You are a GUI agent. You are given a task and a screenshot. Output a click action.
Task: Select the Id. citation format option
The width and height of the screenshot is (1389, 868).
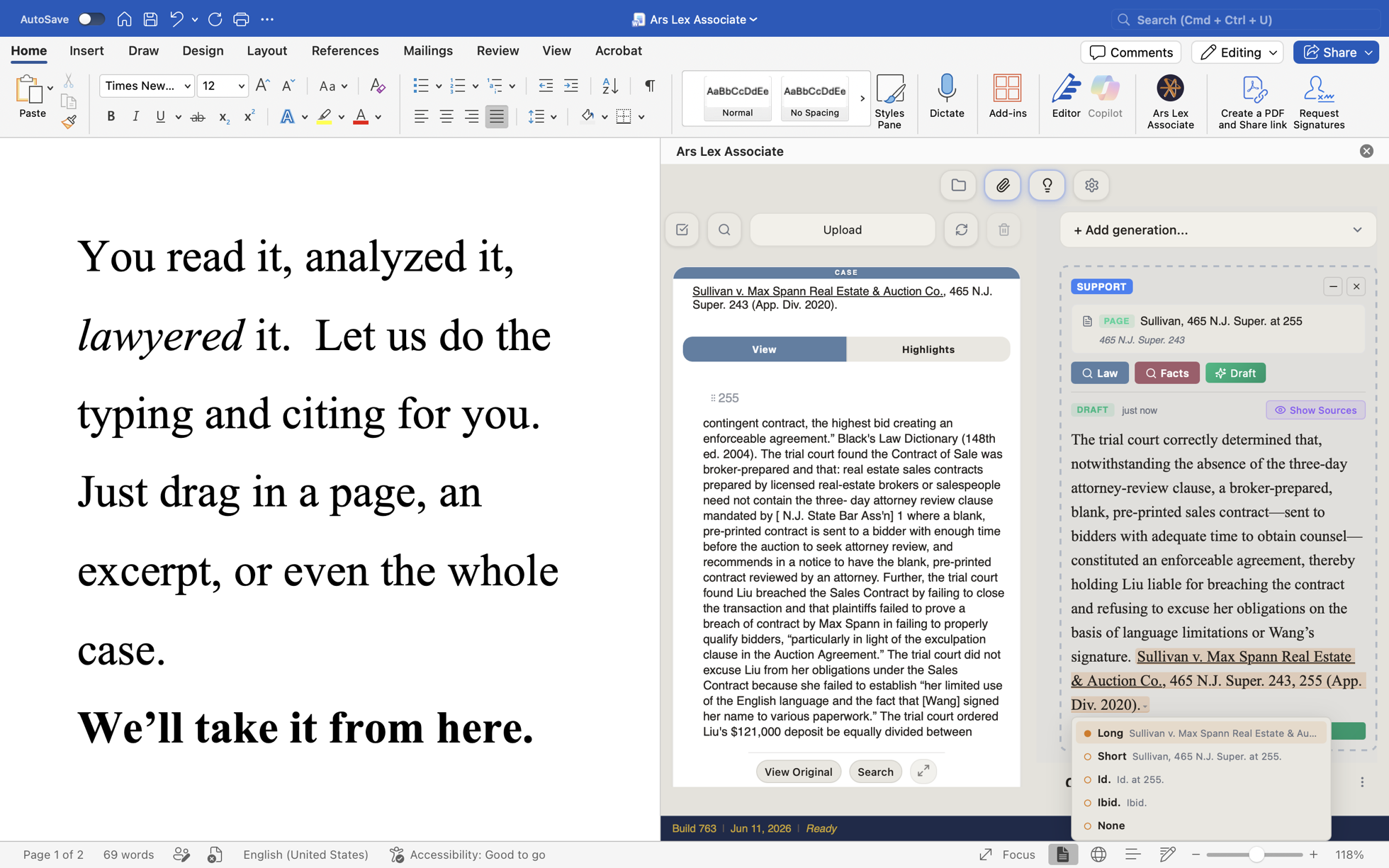pyautogui.click(x=1201, y=779)
